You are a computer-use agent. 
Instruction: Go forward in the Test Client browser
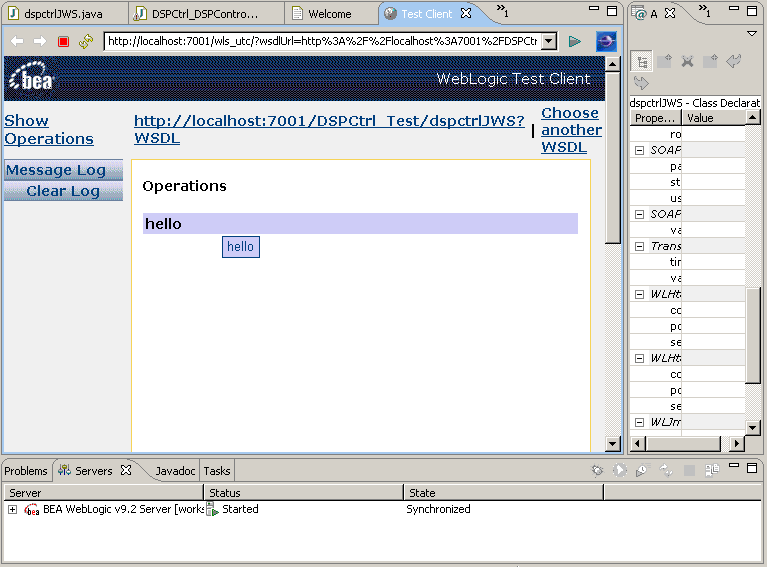(x=40, y=41)
